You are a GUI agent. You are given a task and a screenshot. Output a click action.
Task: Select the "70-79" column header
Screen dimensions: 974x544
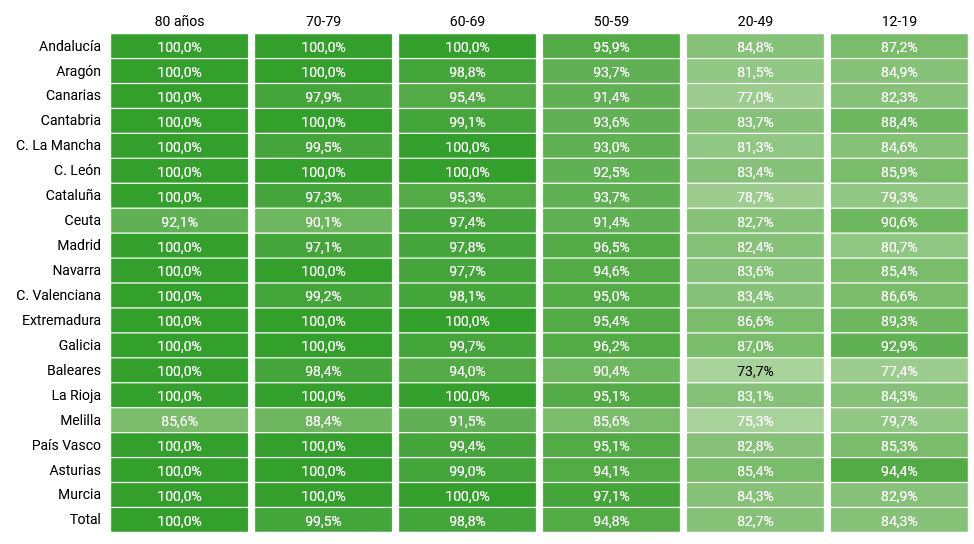323,21
